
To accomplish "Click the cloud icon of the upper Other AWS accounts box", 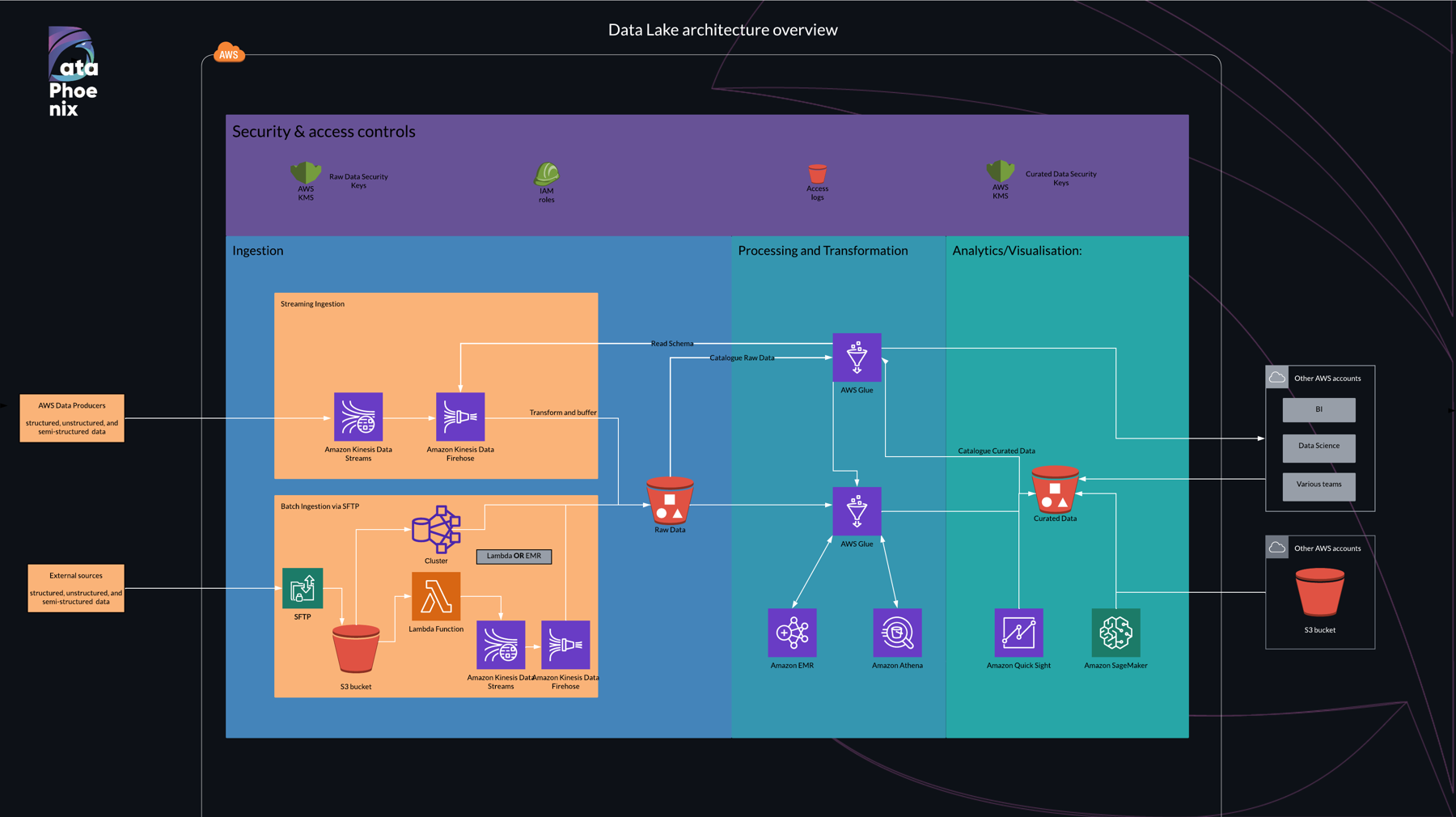I will click(x=1277, y=377).
